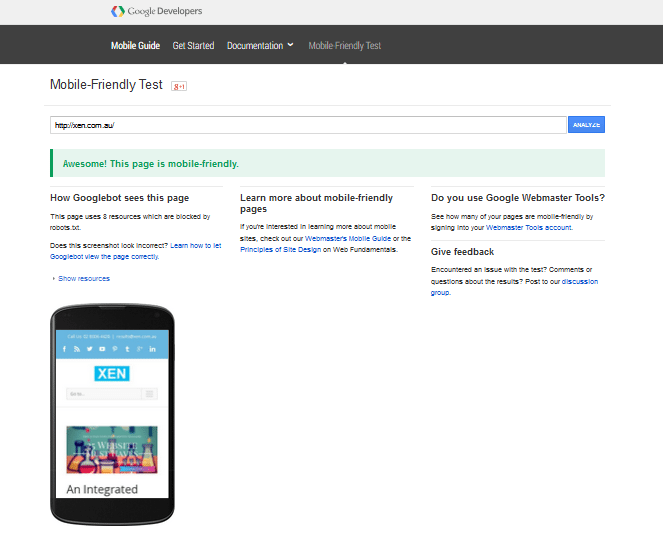
Task: Click the LinkedIn icon in phone preview
Action: [x=152, y=349]
